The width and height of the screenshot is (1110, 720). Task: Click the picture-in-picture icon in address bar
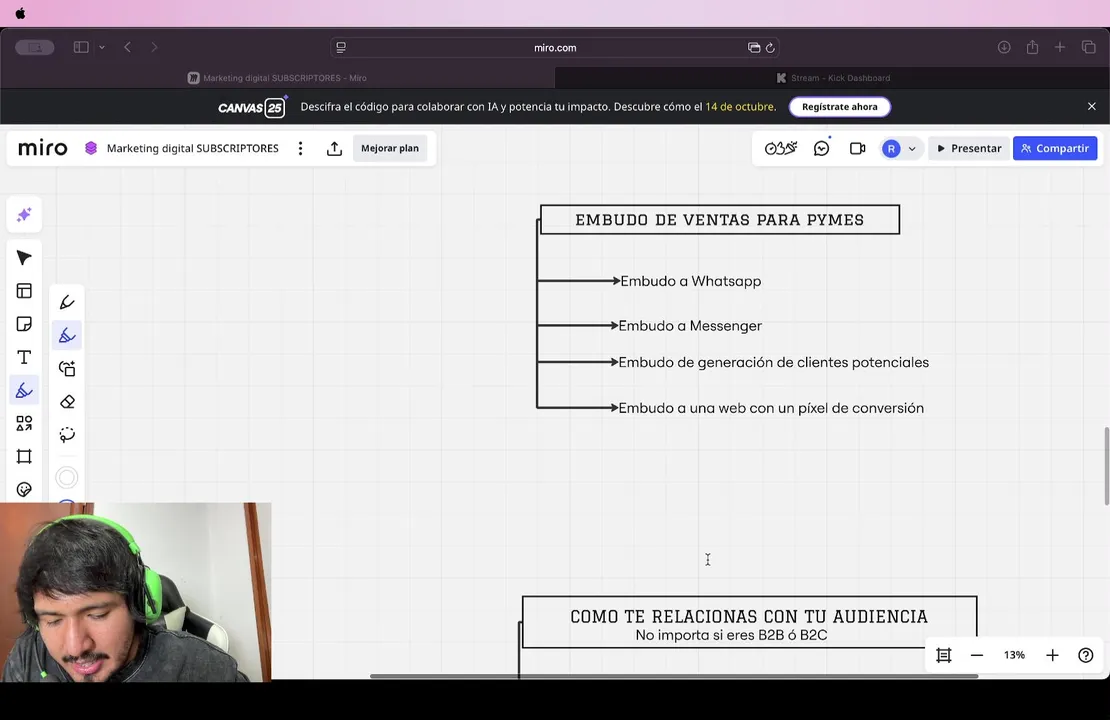pyautogui.click(x=754, y=47)
